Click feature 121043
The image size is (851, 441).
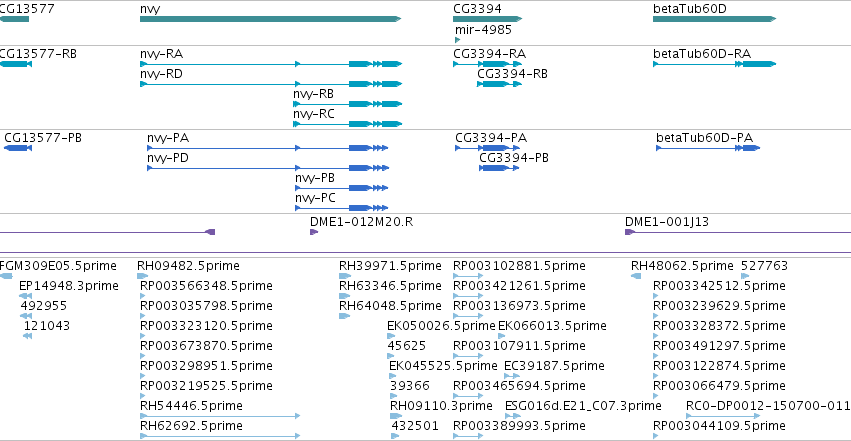(x=28, y=336)
